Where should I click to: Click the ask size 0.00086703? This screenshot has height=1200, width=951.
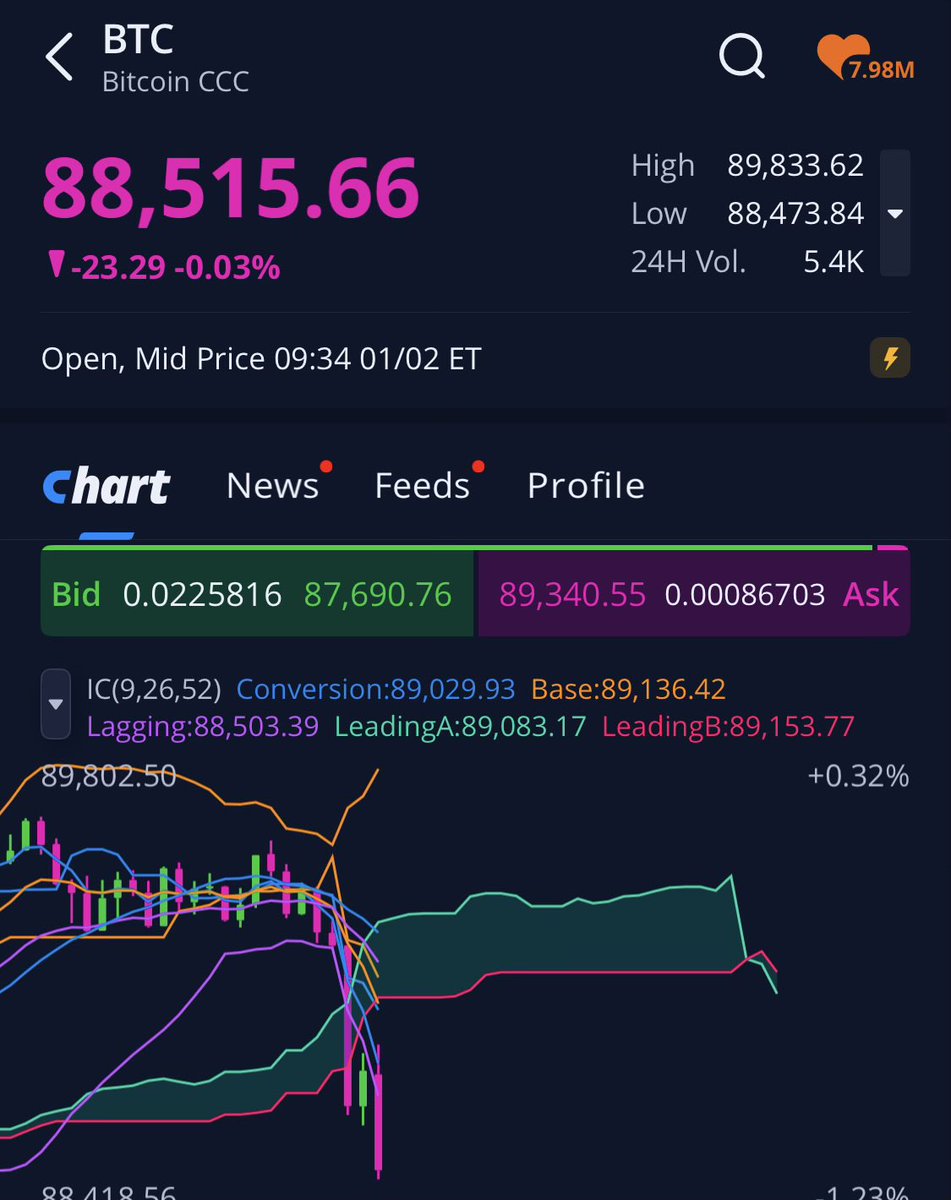tap(745, 595)
